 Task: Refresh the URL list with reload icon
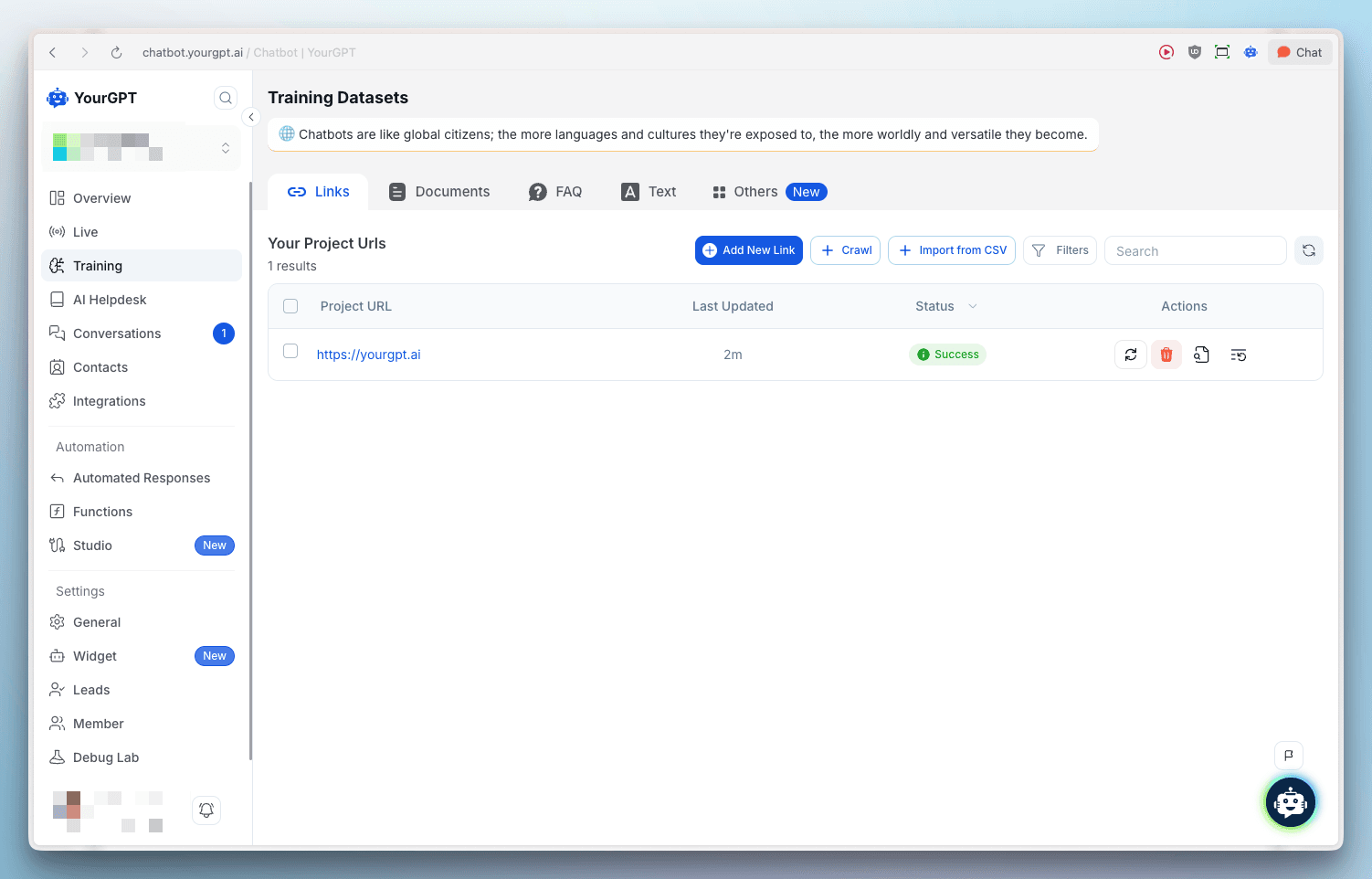1309,250
